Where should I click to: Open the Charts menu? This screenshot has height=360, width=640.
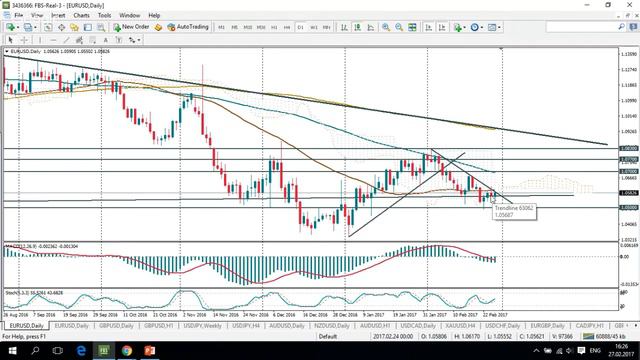tap(82, 15)
